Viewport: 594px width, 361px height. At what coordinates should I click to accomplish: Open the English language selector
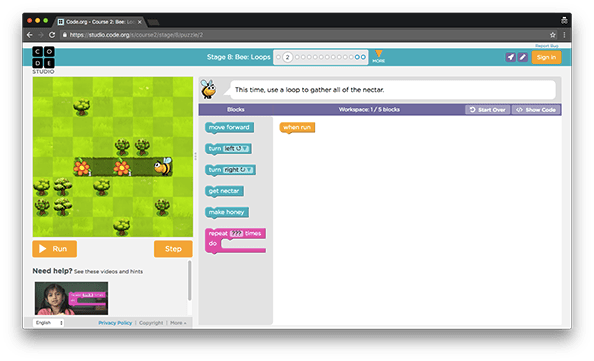tap(48, 323)
